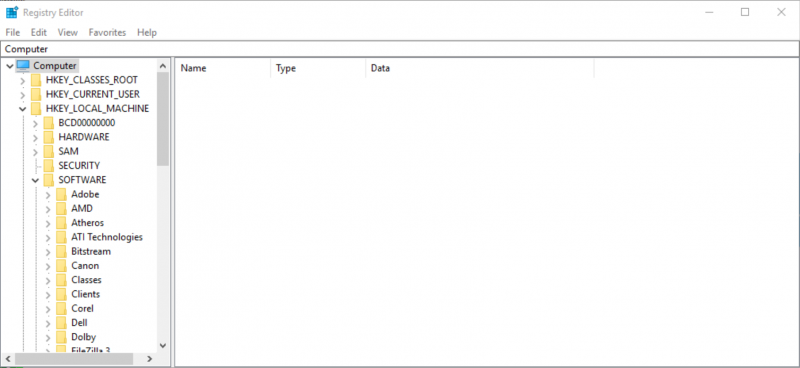Click the SOFTWARE folder icon
Screen dimensions: 800x368
point(48,180)
